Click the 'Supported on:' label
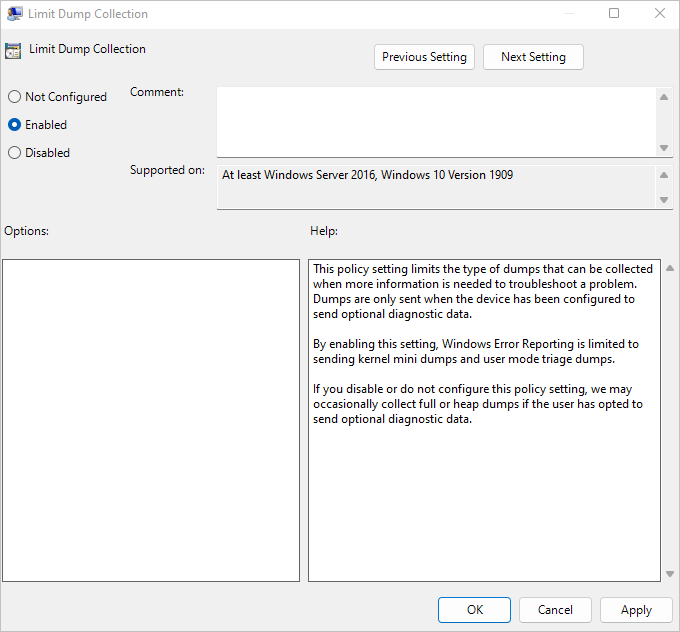 167,170
